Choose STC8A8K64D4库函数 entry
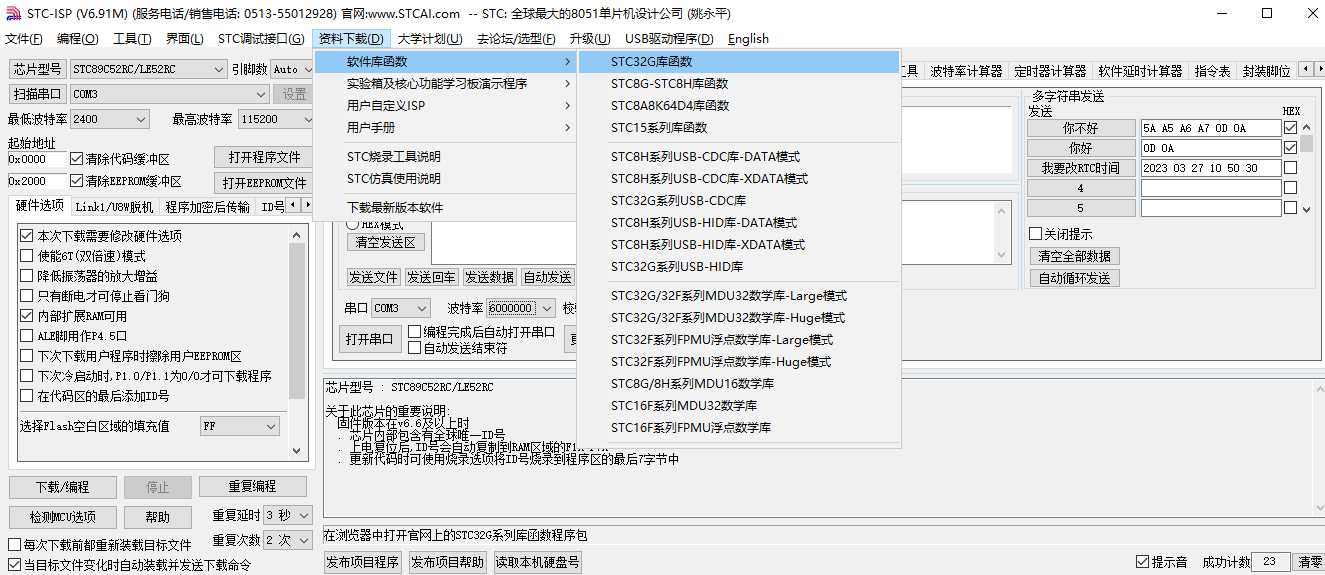Image resolution: width=1325 pixels, height=575 pixels. pos(739,106)
